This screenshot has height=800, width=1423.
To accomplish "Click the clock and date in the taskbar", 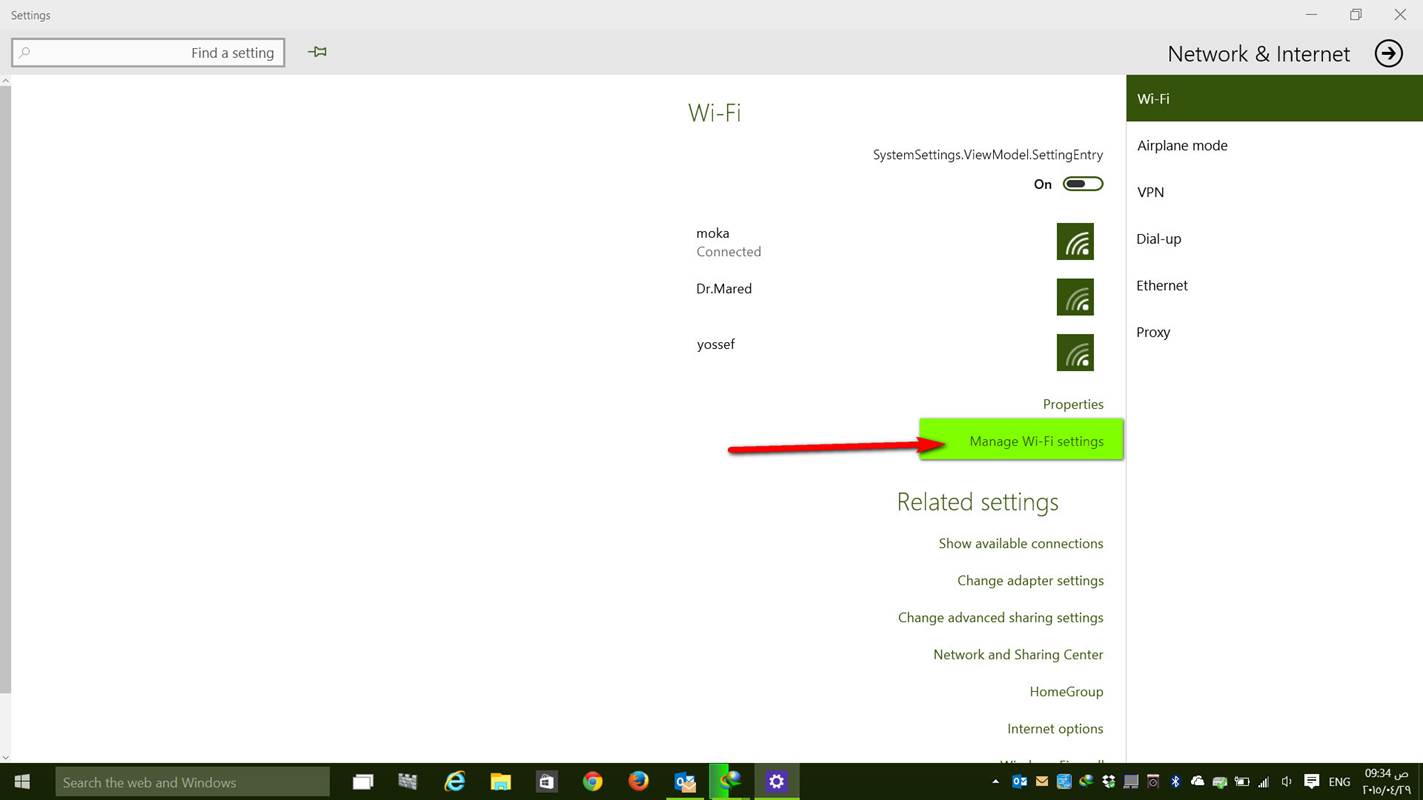I will tap(1387, 782).
